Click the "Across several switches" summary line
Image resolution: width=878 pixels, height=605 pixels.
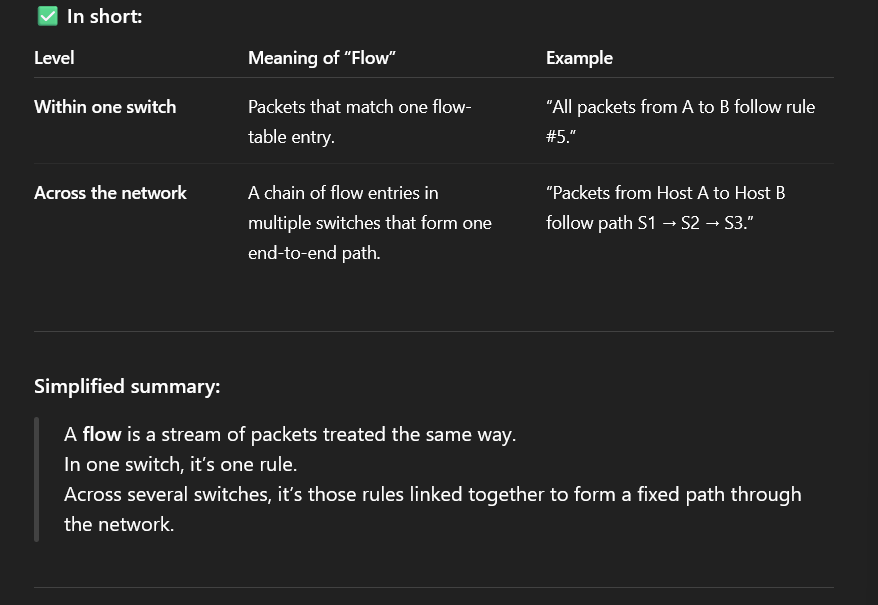(432, 495)
